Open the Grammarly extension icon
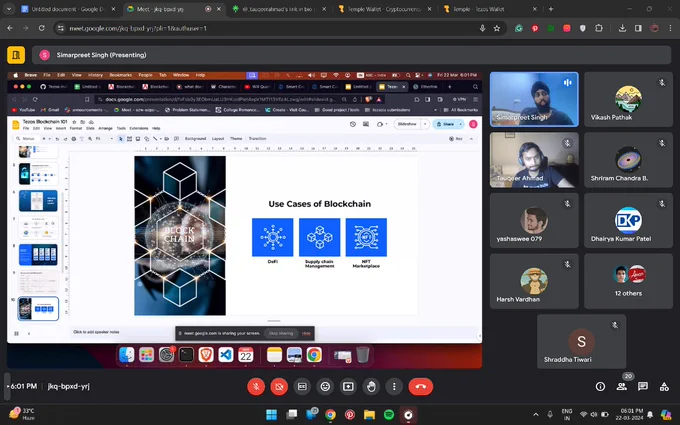Image resolution: width=680 pixels, height=425 pixels. 519,28
